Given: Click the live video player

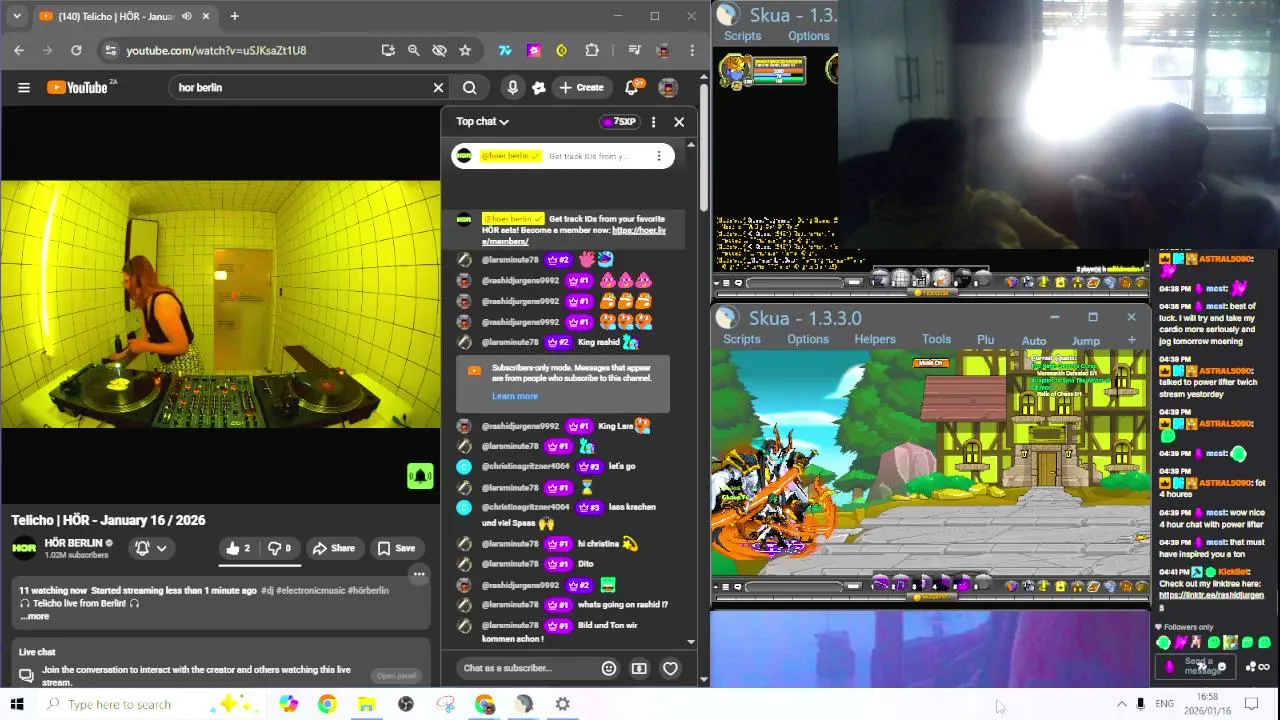Looking at the screenshot, I should 220,304.
